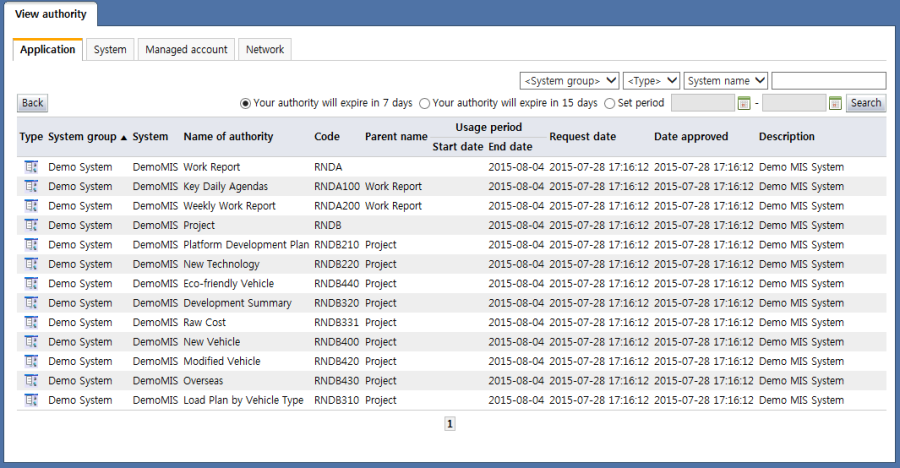Click the Date approved column header
The height and width of the screenshot is (468, 900).
click(x=691, y=137)
